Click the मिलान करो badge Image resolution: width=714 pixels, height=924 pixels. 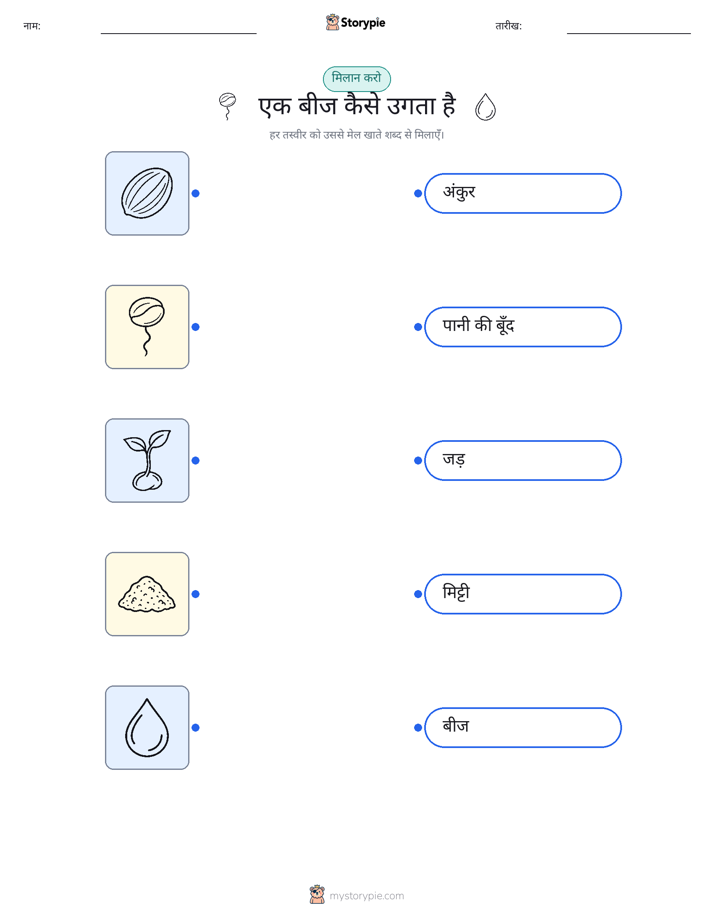[x=356, y=78]
